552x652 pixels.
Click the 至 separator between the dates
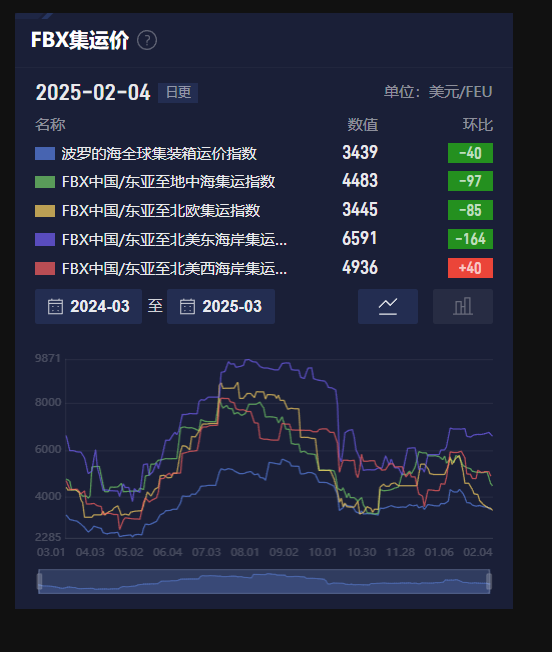(155, 306)
